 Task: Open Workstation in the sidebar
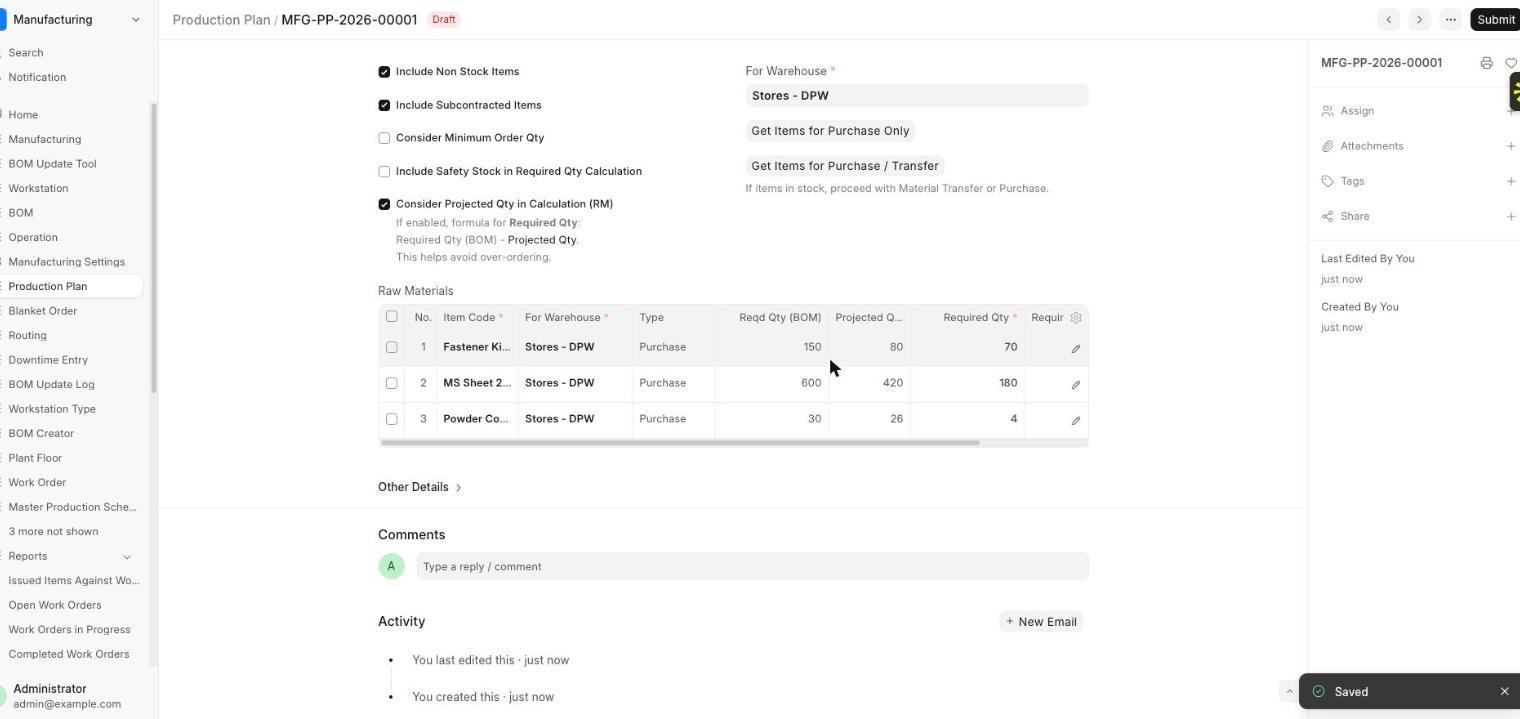click(38, 188)
